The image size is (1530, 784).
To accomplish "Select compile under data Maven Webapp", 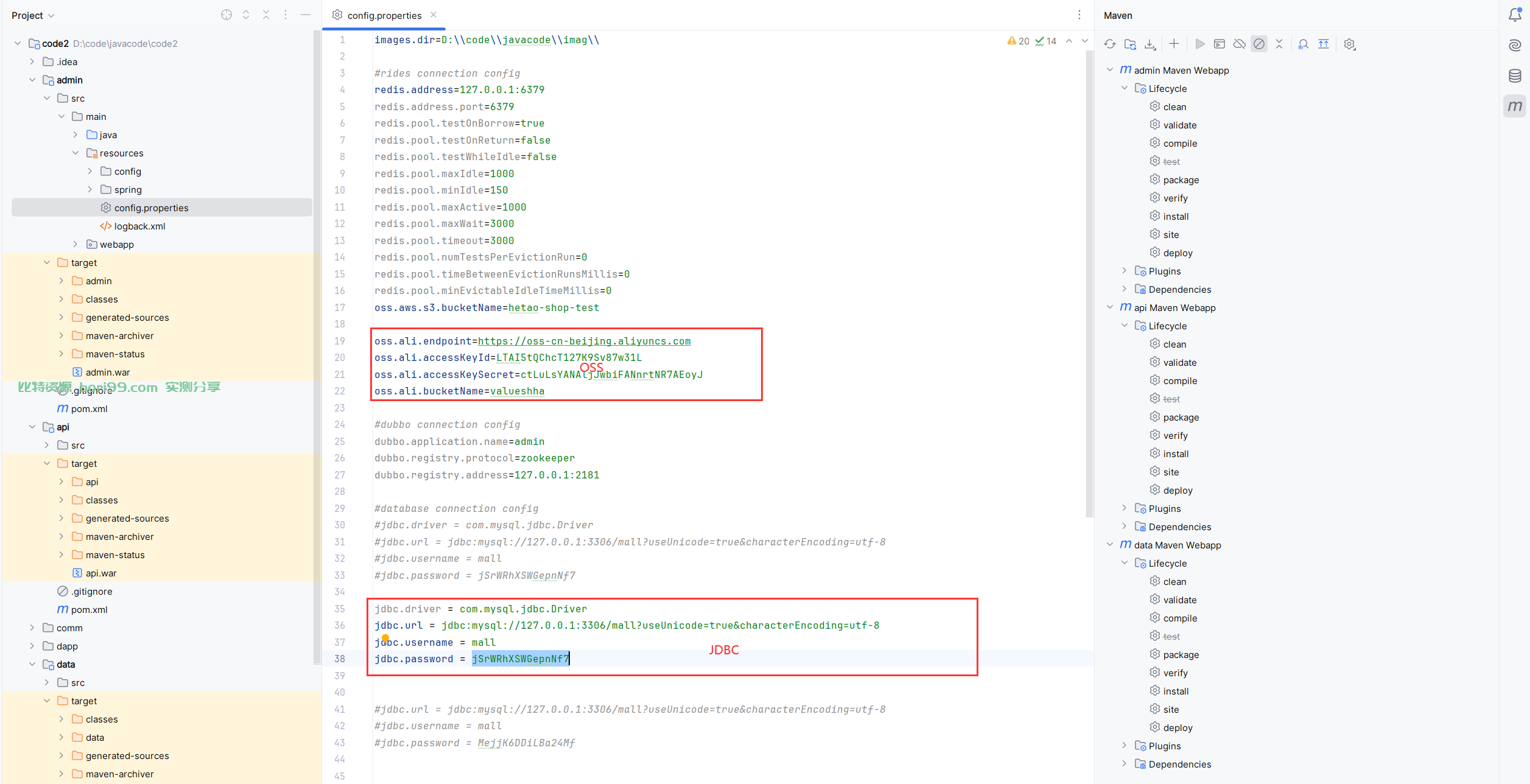I will point(1180,618).
